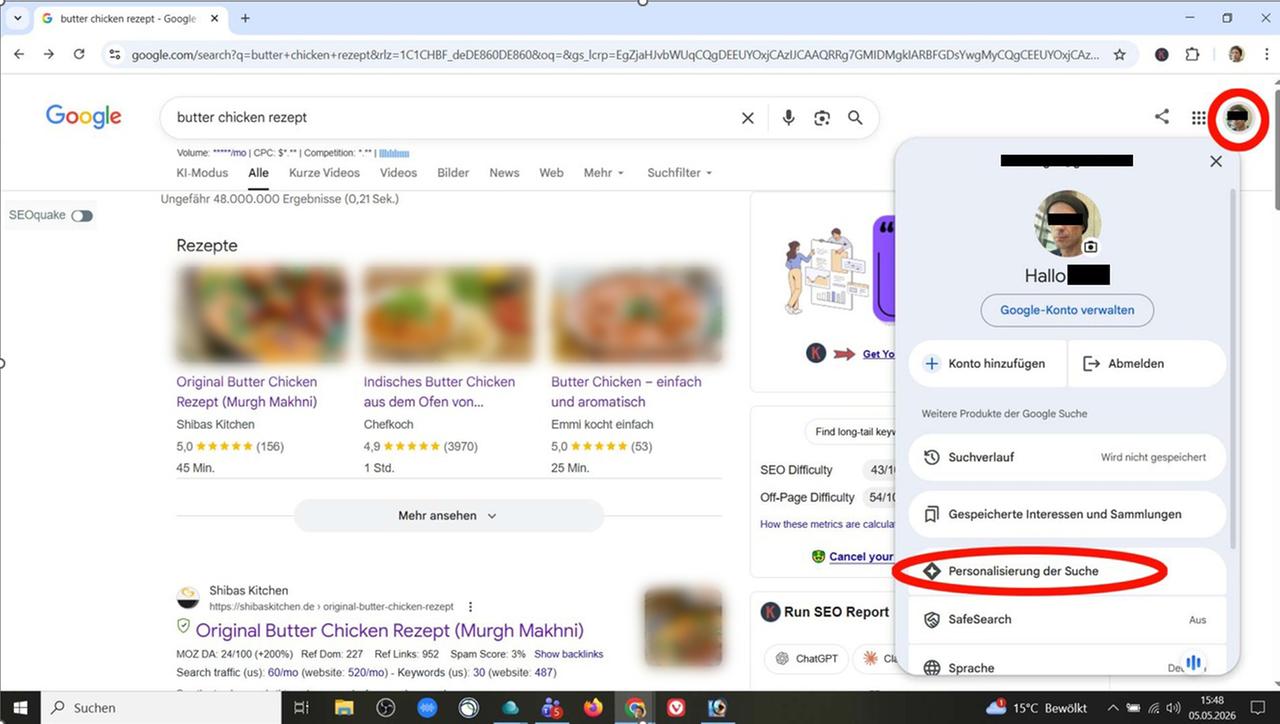Open SafeSearch settings
The width and height of the screenshot is (1280, 724).
(1067, 620)
